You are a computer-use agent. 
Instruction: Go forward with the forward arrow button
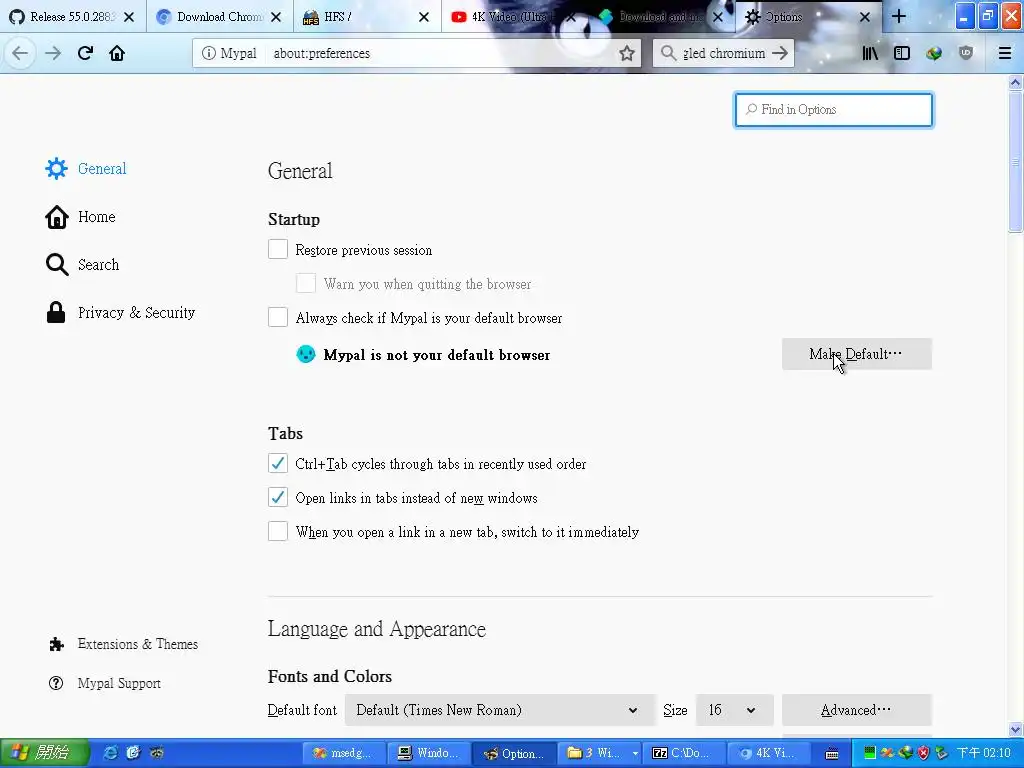[x=53, y=53]
